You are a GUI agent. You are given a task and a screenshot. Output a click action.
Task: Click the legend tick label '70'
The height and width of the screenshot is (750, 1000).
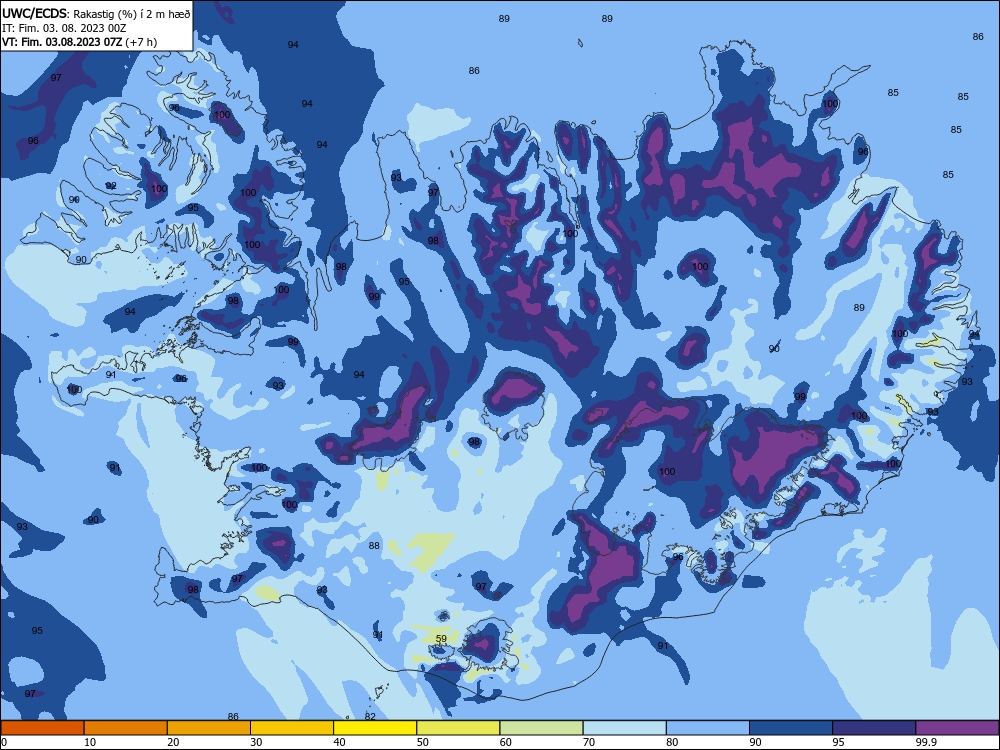click(589, 742)
